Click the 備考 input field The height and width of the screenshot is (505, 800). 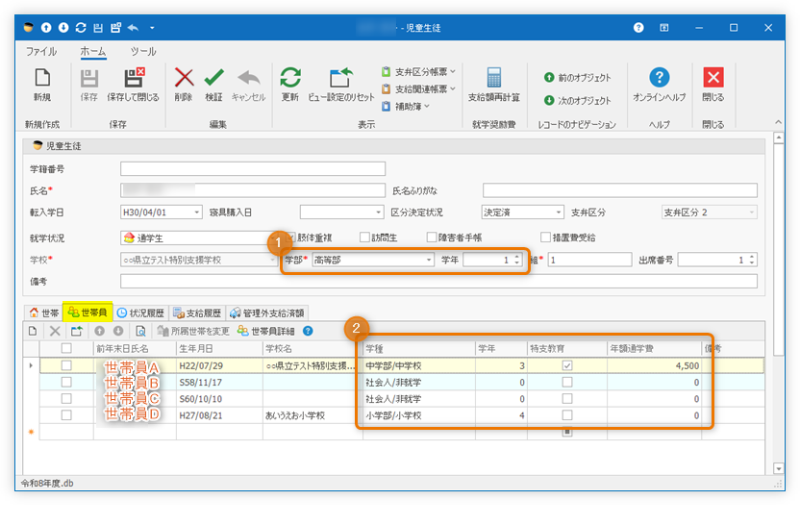pos(439,281)
